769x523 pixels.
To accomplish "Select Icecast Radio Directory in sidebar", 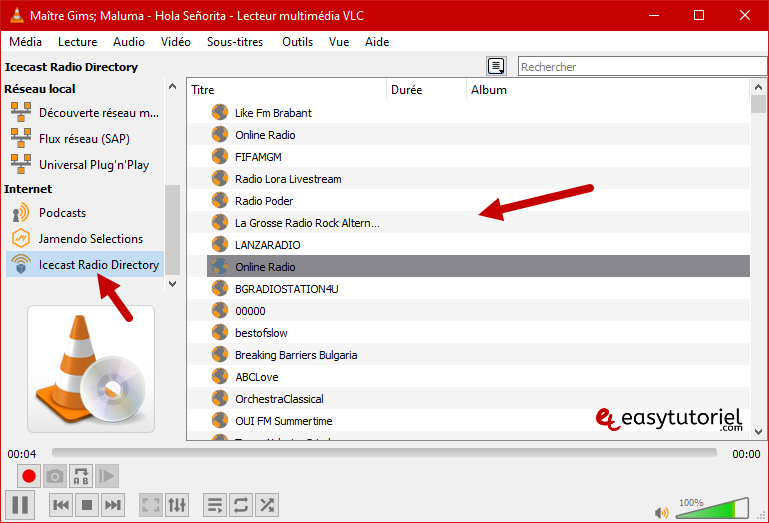I will (x=85, y=264).
